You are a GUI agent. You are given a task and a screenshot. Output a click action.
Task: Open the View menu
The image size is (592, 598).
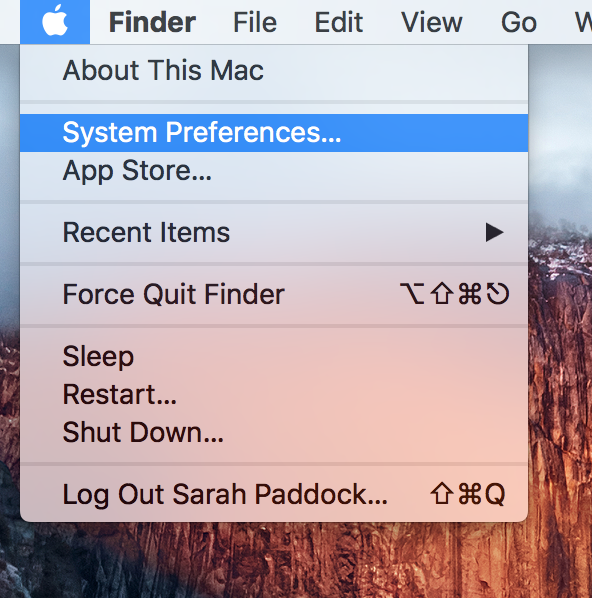431,22
